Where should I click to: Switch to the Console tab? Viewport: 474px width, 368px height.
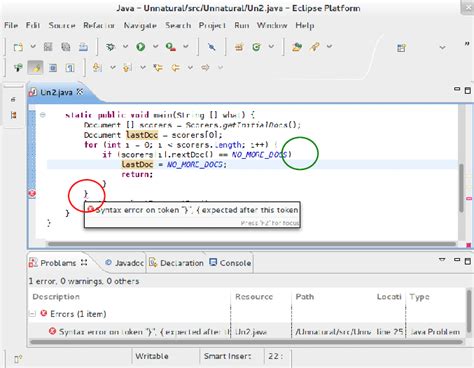[230, 263]
